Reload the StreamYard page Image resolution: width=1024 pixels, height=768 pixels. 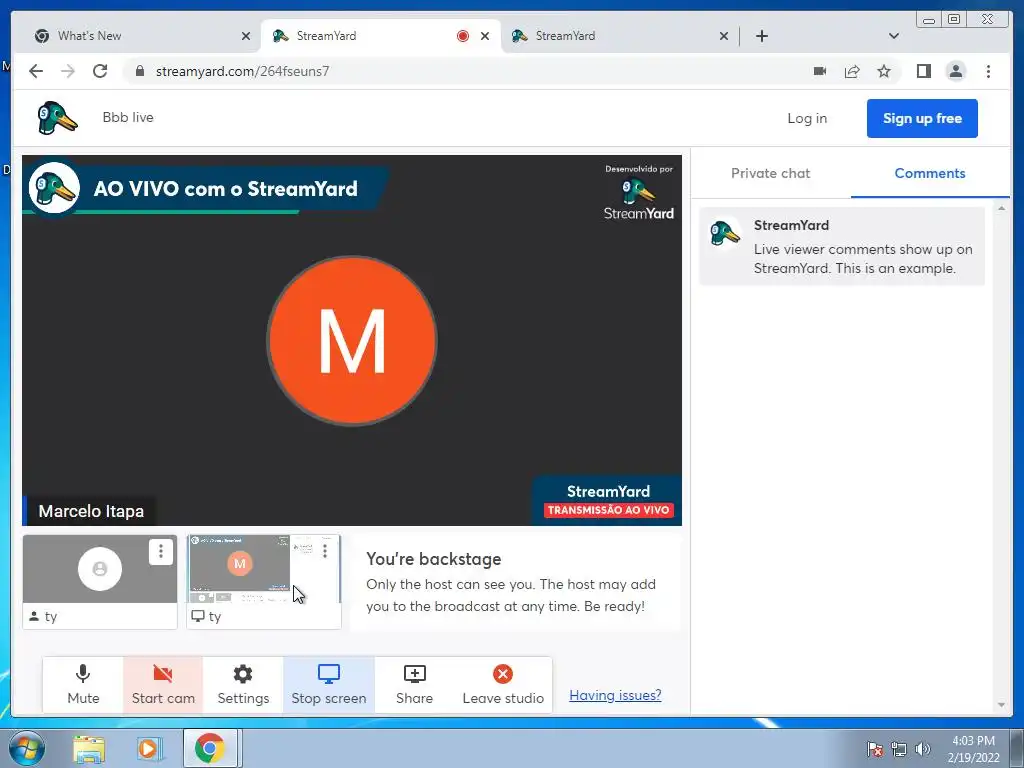point(100,71)
